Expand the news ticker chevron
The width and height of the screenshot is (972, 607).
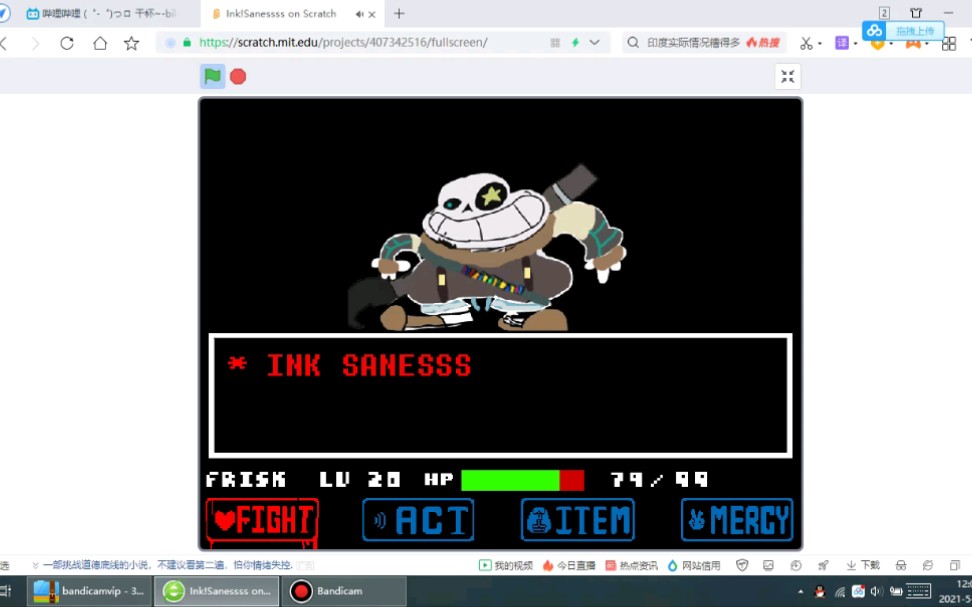point(35,565)
